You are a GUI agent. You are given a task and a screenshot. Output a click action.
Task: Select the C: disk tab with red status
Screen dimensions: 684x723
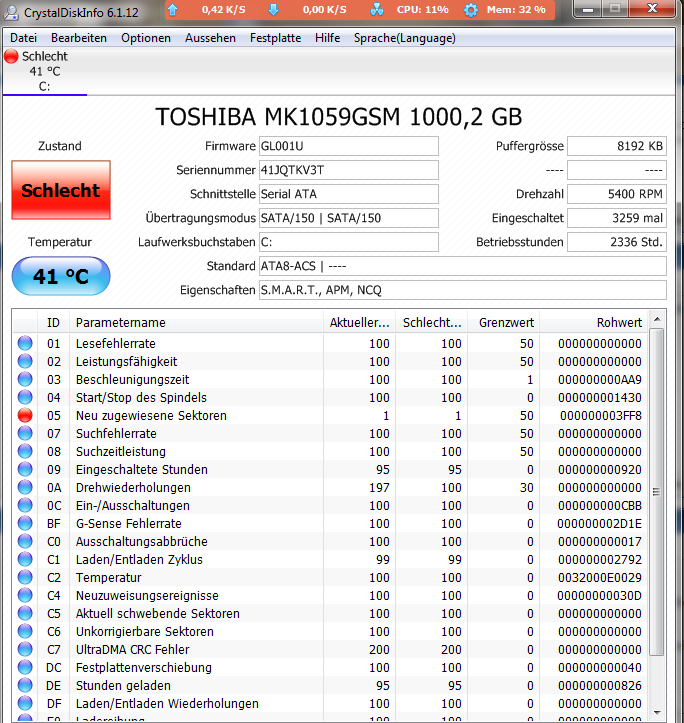[45, 71]
